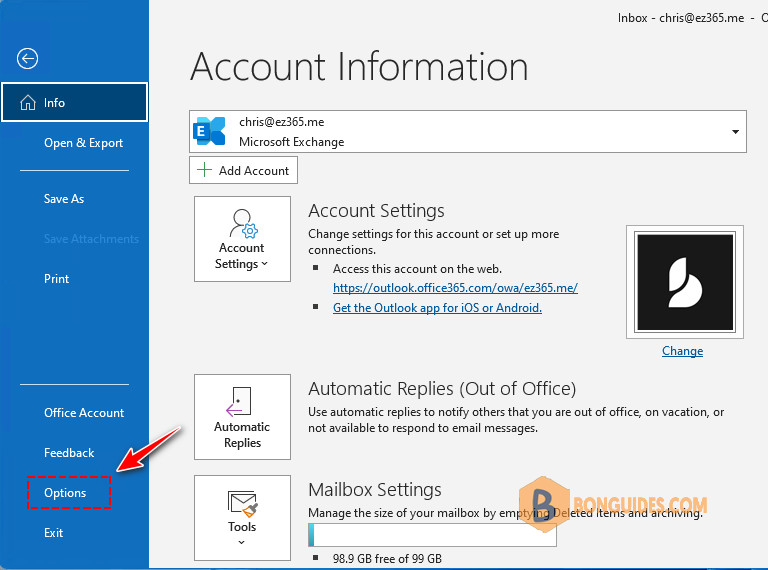The image size is (768, 570).
Task: Open Office Account page
Action: [x=84, y=413]
